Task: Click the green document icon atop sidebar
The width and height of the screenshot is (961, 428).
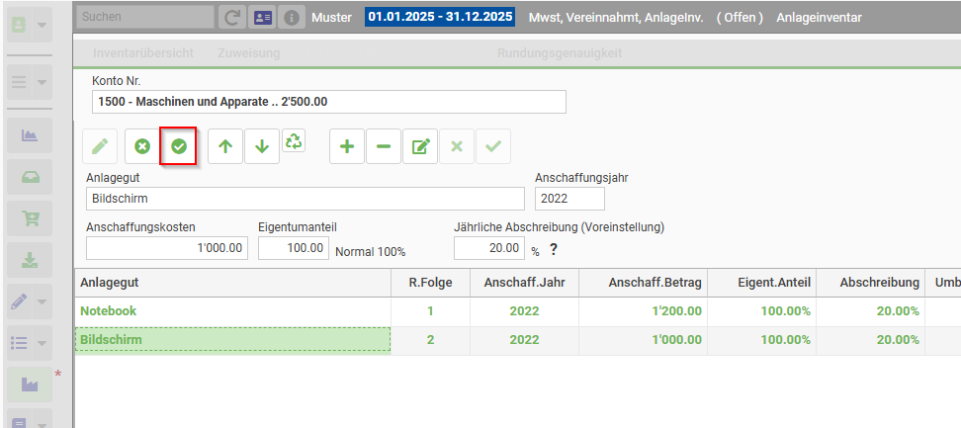Action: (19, 25)
